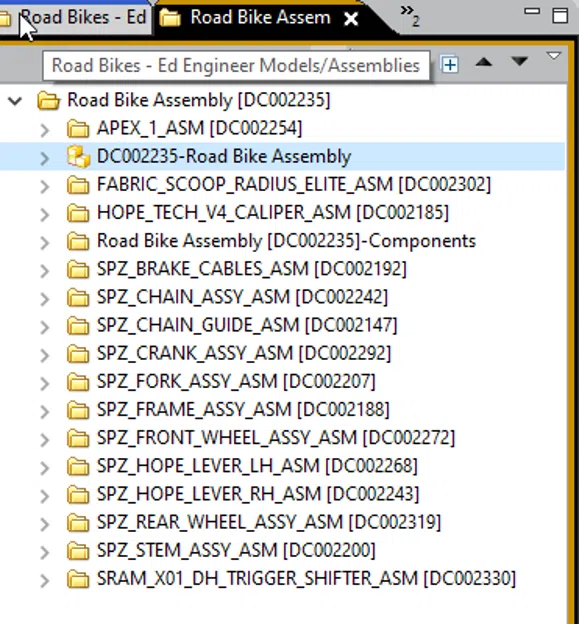This screenshot has width=579, height=625.
Task: Click the SPZ_CHAIN_GUIDE_ASM folder icon
Action: [x=78, y=326]
